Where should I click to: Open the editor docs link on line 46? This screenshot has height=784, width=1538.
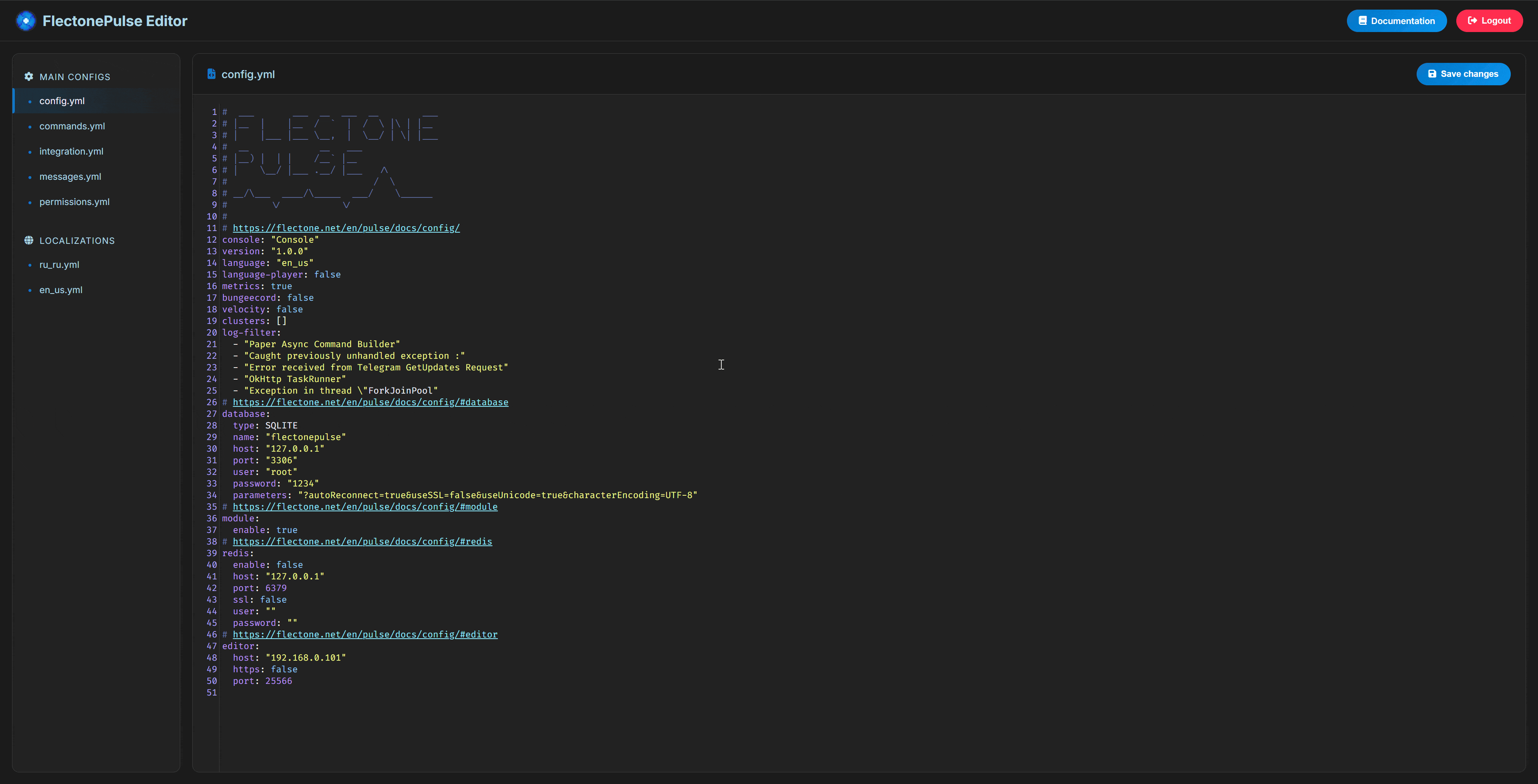pos(365,635)
